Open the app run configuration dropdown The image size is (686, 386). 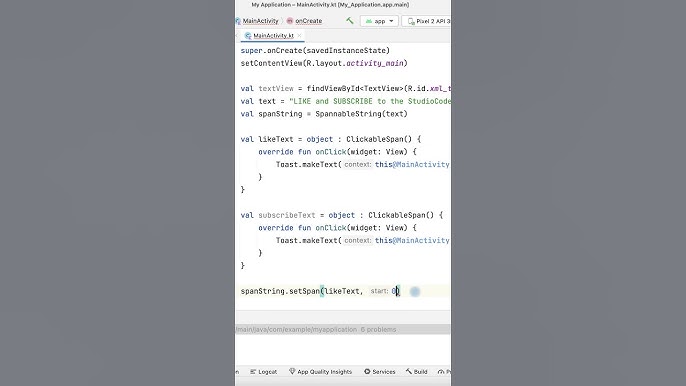[x=379, y=21]
